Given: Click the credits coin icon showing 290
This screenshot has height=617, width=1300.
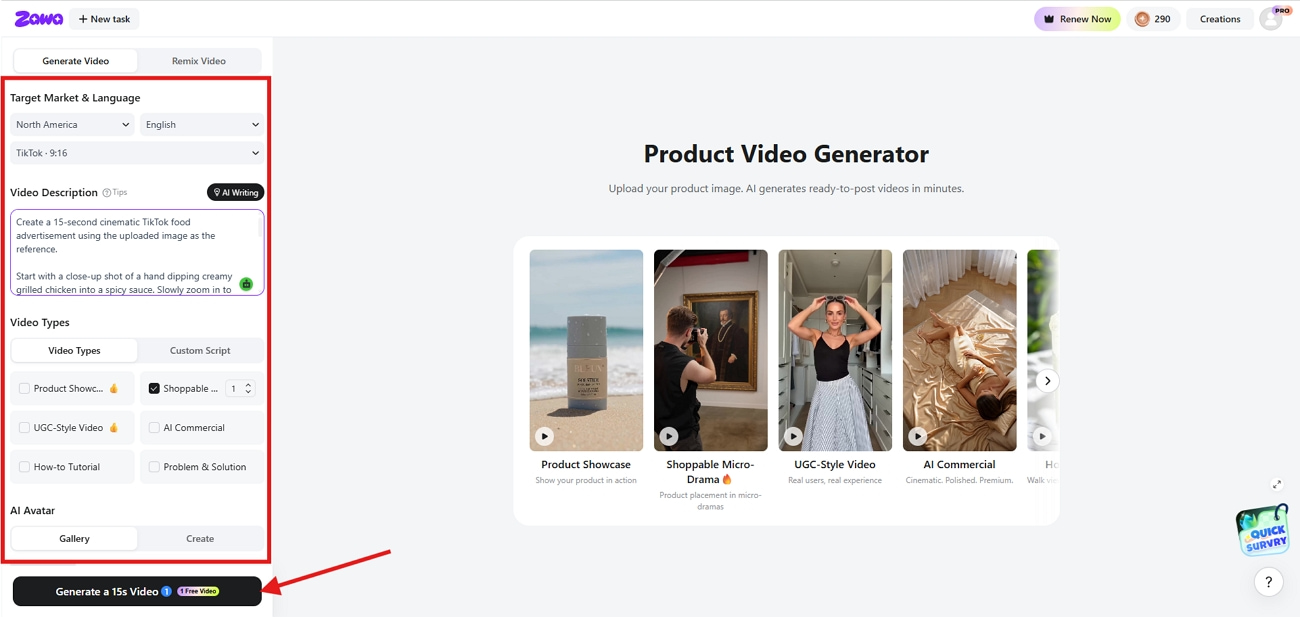Looking at the screenshot, I should (1142, 19).
